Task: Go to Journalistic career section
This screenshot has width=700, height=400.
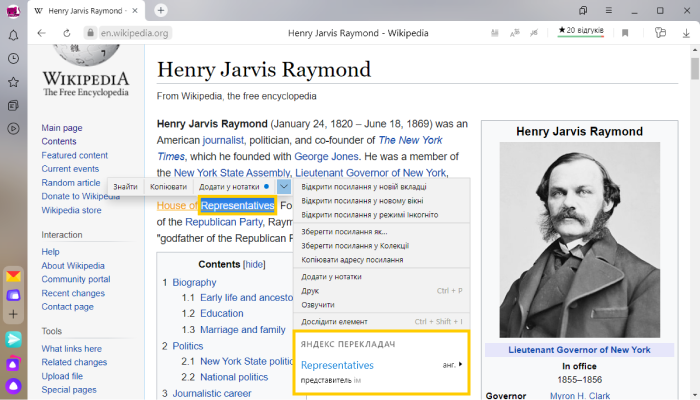Action: [212, 393]
